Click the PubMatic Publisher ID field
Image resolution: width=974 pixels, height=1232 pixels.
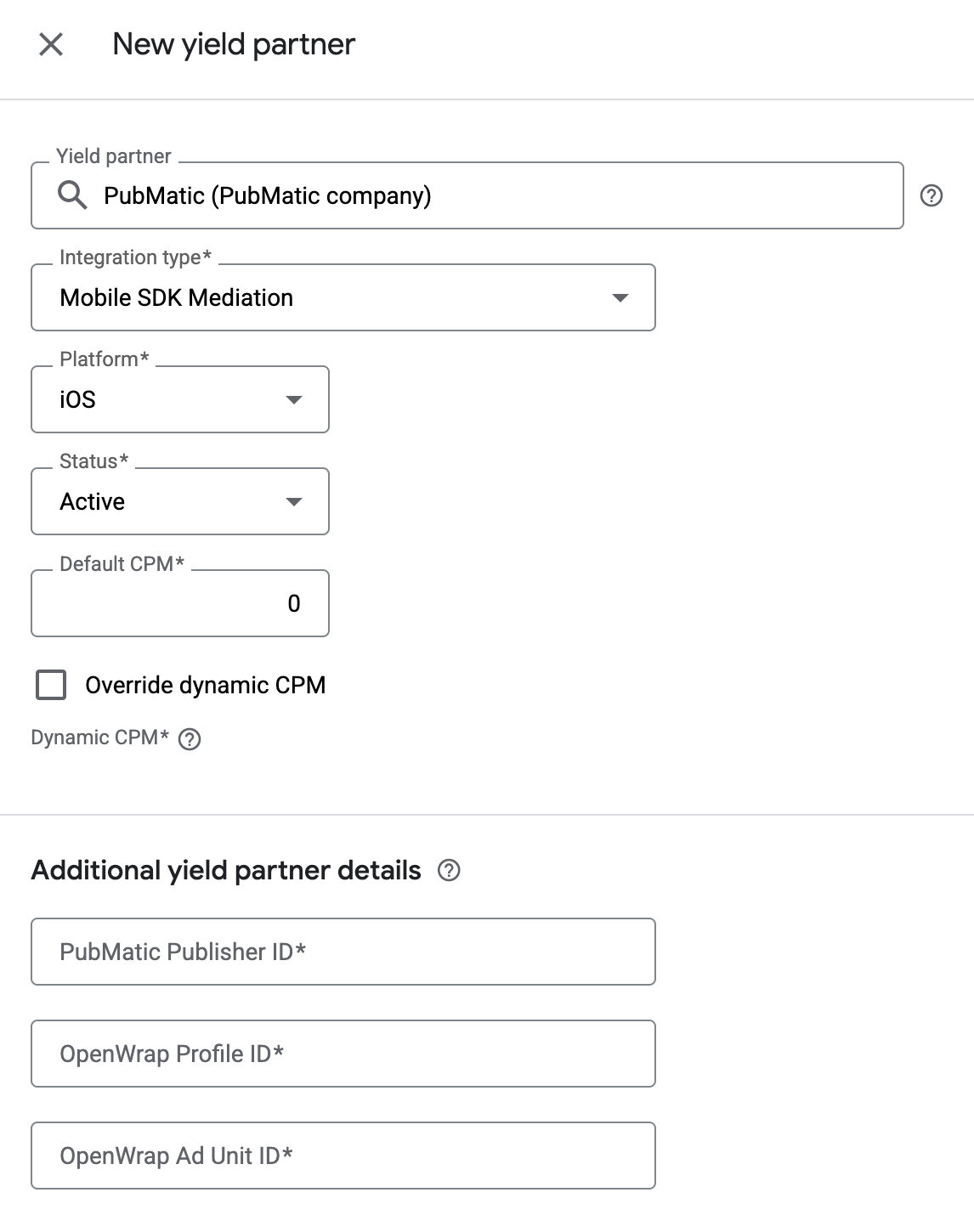click(x=343, y=952)
